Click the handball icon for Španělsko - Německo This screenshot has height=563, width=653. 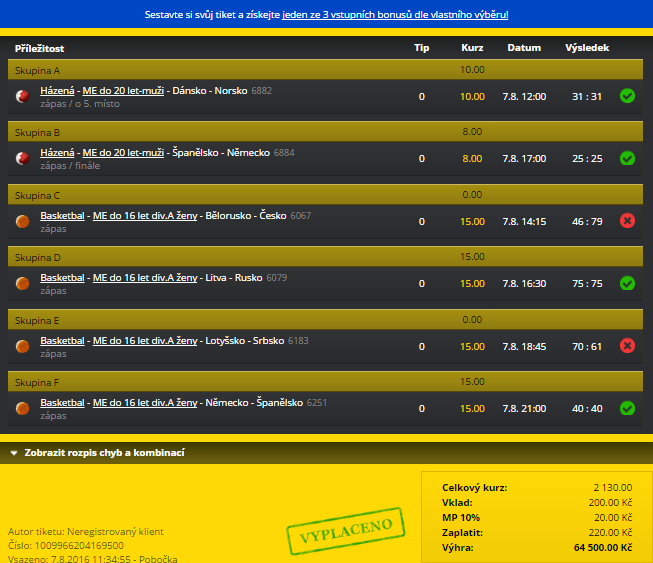(22, 159)
